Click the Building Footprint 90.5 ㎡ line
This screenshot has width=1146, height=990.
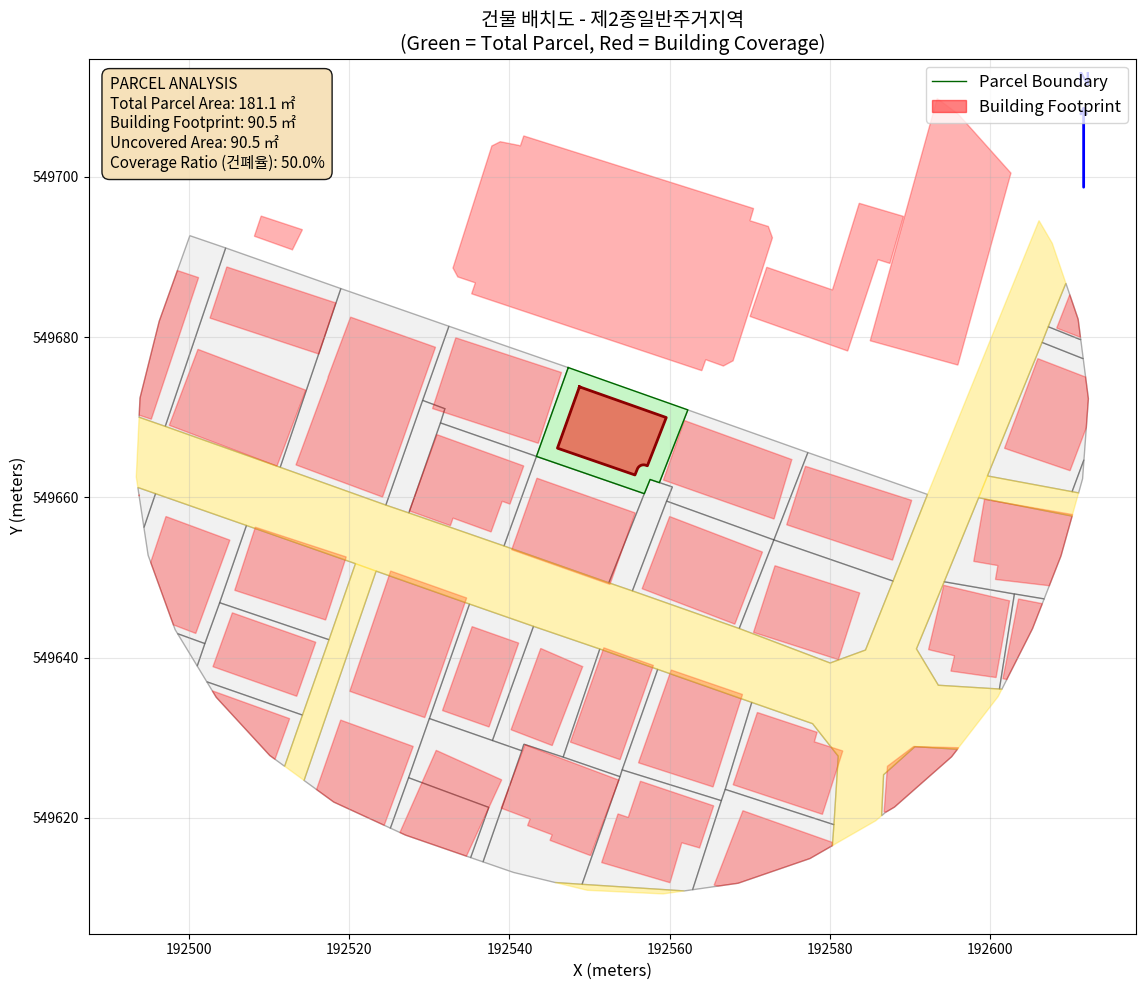[x=203, y=123]
